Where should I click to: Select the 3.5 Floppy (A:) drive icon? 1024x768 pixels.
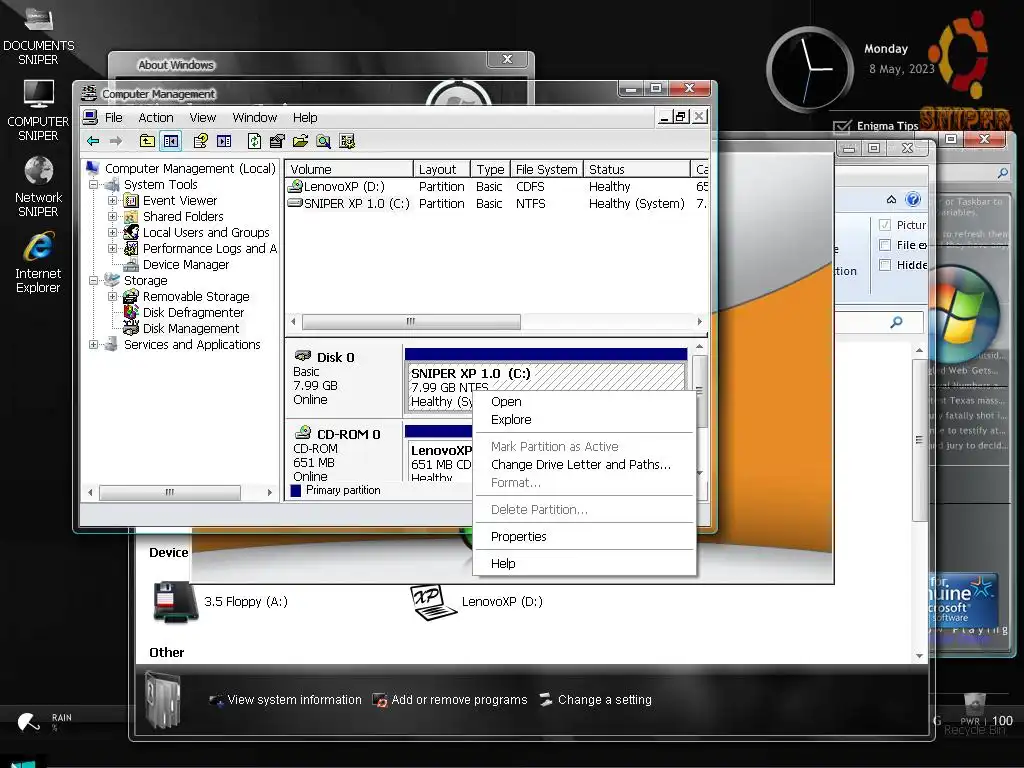click(x=175, y=601)
